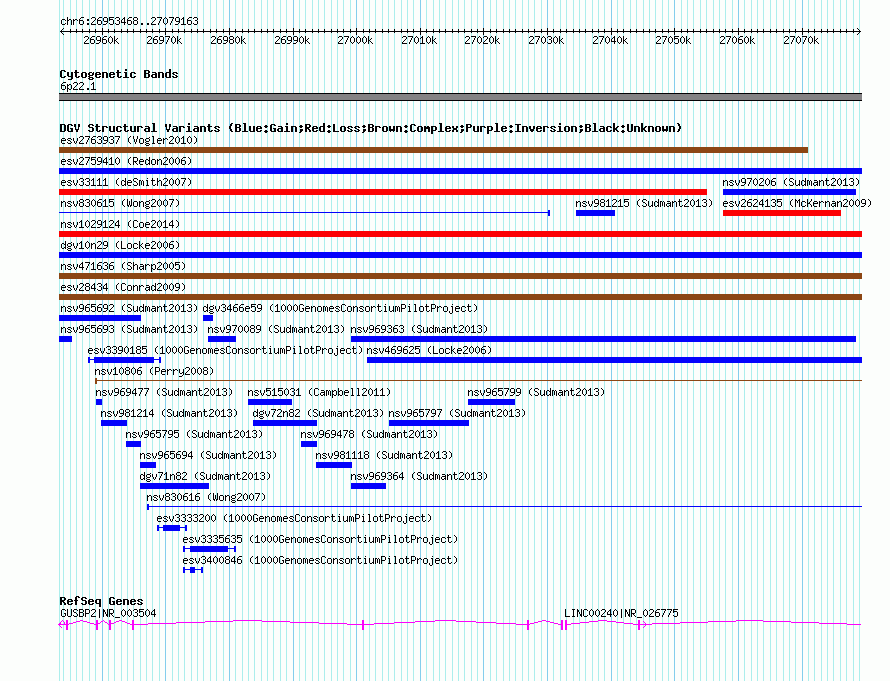
Task: Open nsv965797 (Sudmant2013) variant
Action: point(457,413)
